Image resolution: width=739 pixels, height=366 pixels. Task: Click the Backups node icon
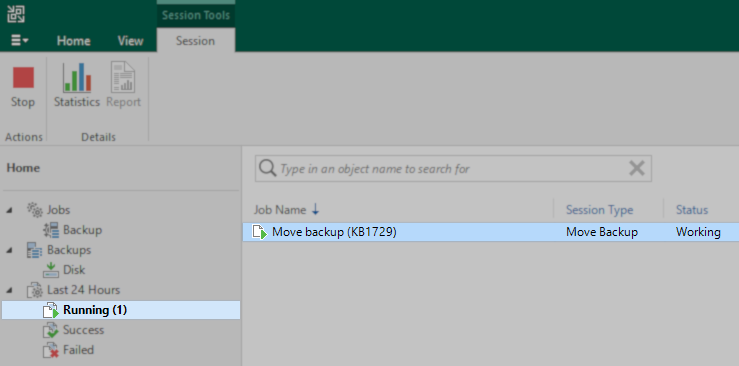click(x=35, y=250)
